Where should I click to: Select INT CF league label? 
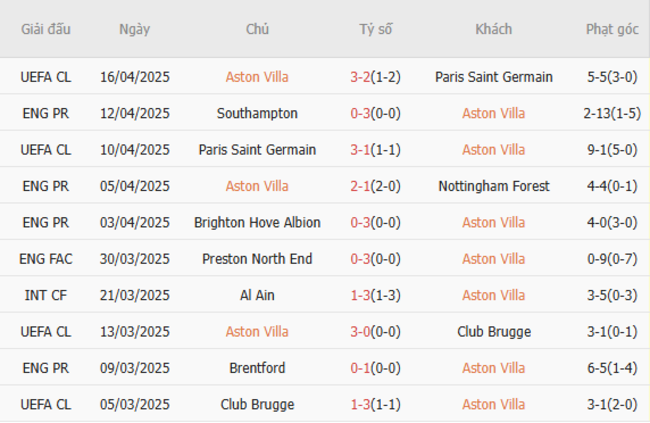pos(46,295)
